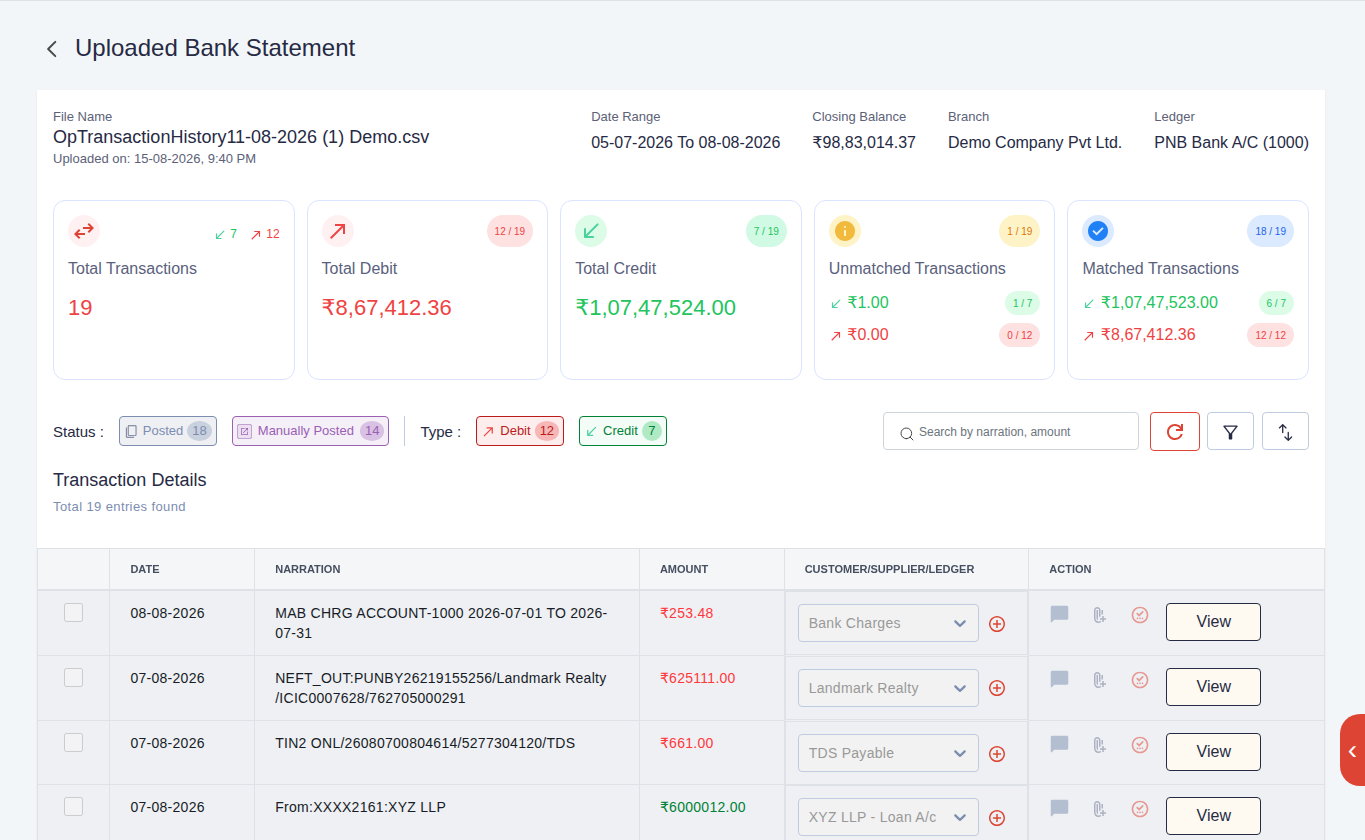View the ₹625111.00 Landmark Realty transaction
Screen dimensions: 1365x840
pyautogui.click(x=1213, y=687)
